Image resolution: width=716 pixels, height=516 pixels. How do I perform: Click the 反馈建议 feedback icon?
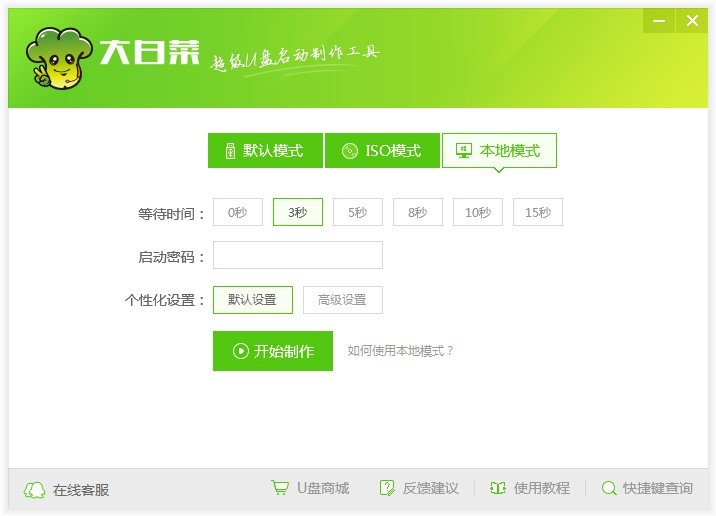pyautogui.click(x=387, y=488)
